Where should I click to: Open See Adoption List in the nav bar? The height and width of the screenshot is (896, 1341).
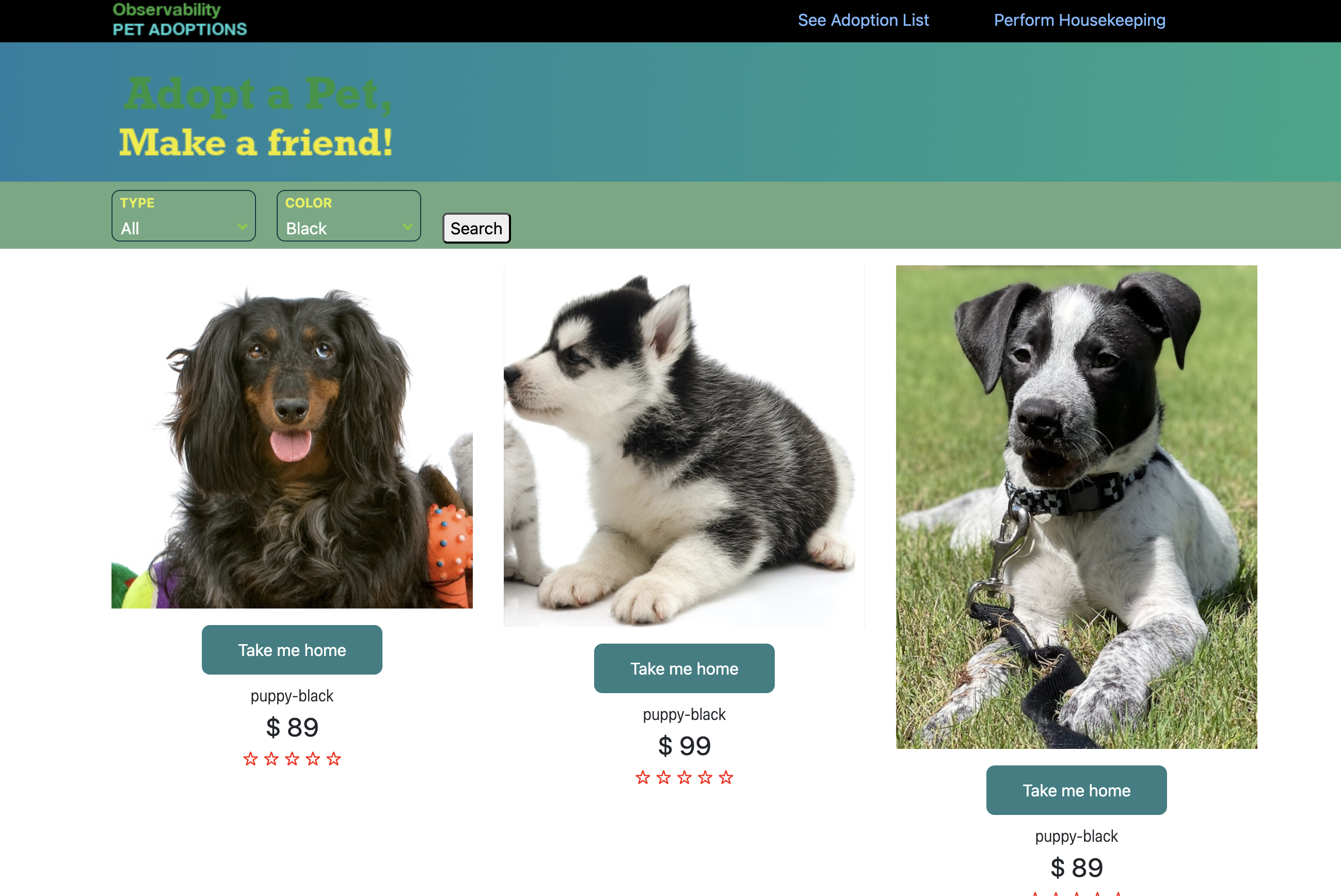click(x=864, y=20)
